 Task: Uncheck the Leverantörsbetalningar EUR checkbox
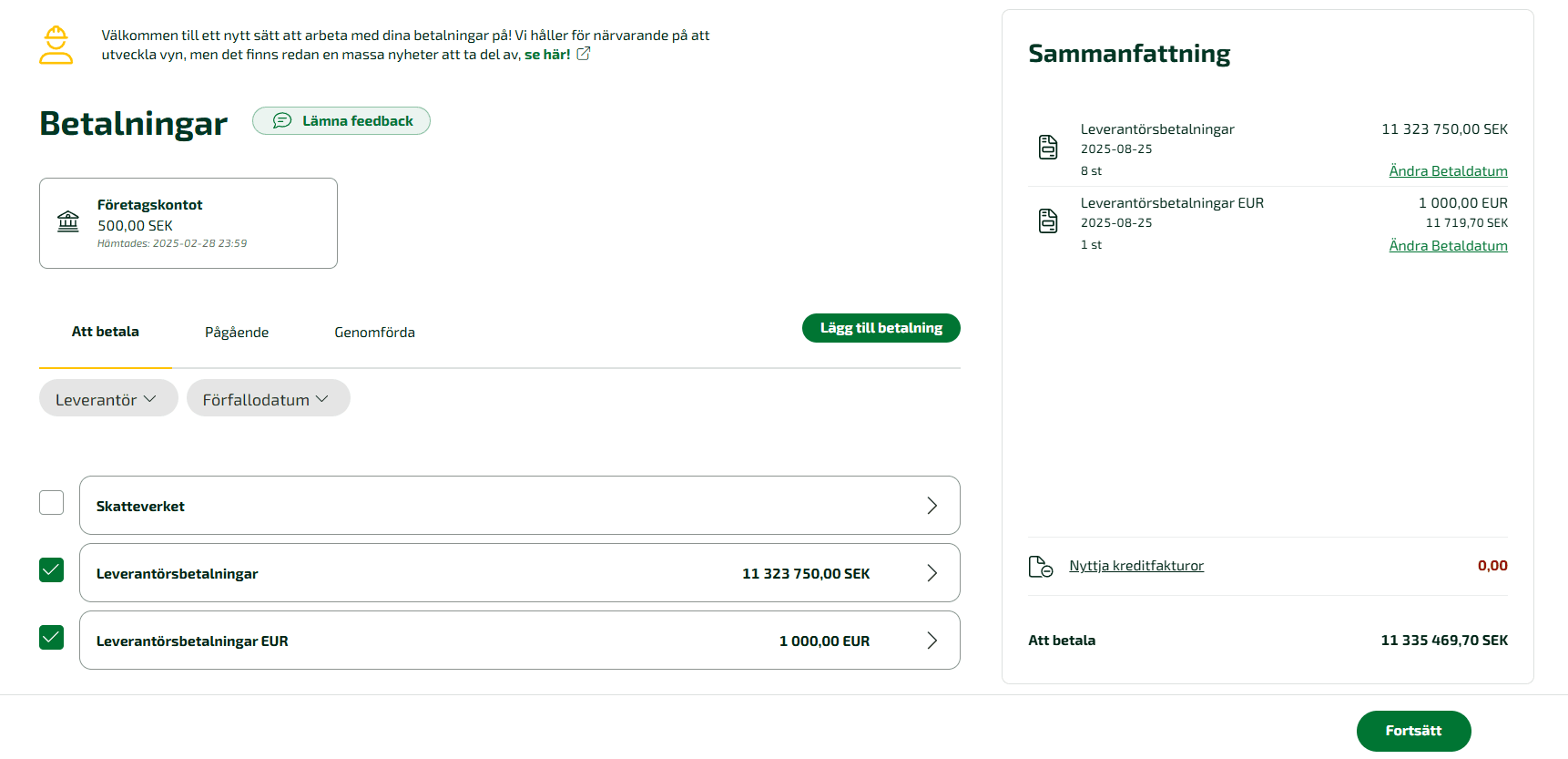(52, 637)
